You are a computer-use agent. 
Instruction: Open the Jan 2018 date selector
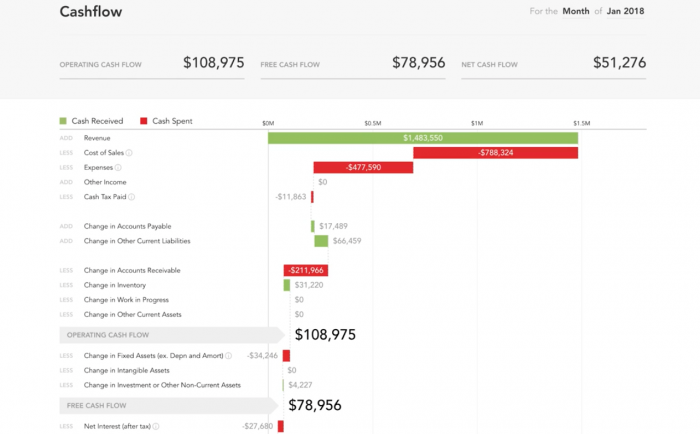[625, 11]
